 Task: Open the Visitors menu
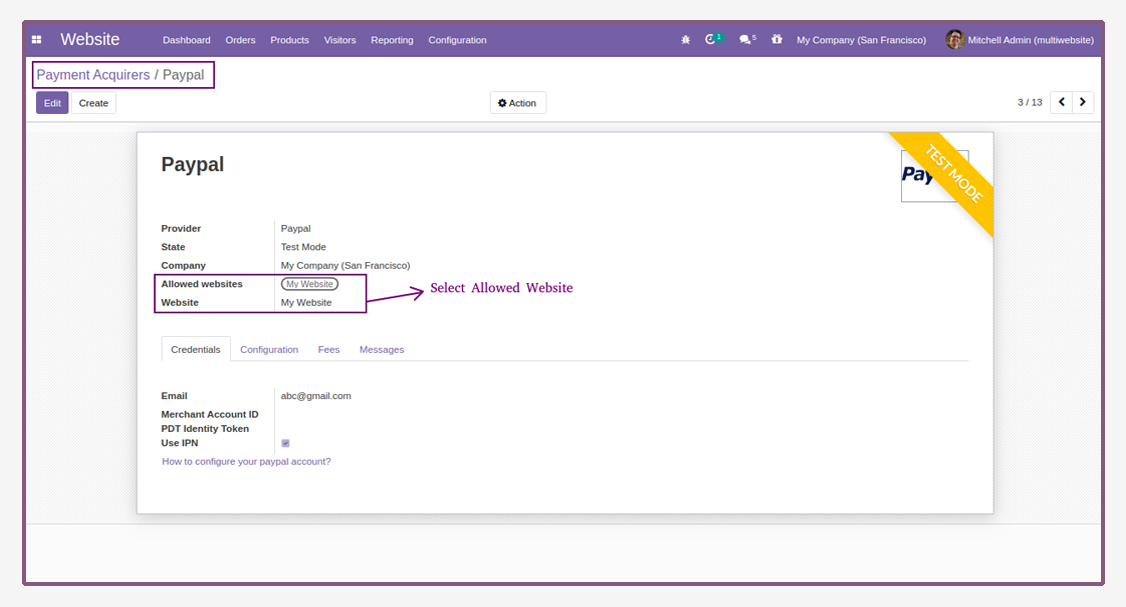(x=340, y=40)
